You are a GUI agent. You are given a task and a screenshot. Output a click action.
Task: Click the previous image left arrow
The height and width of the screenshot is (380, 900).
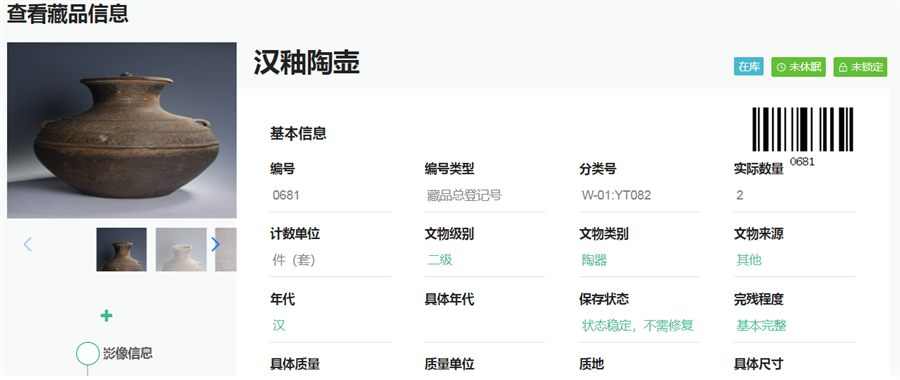point(28,245)
